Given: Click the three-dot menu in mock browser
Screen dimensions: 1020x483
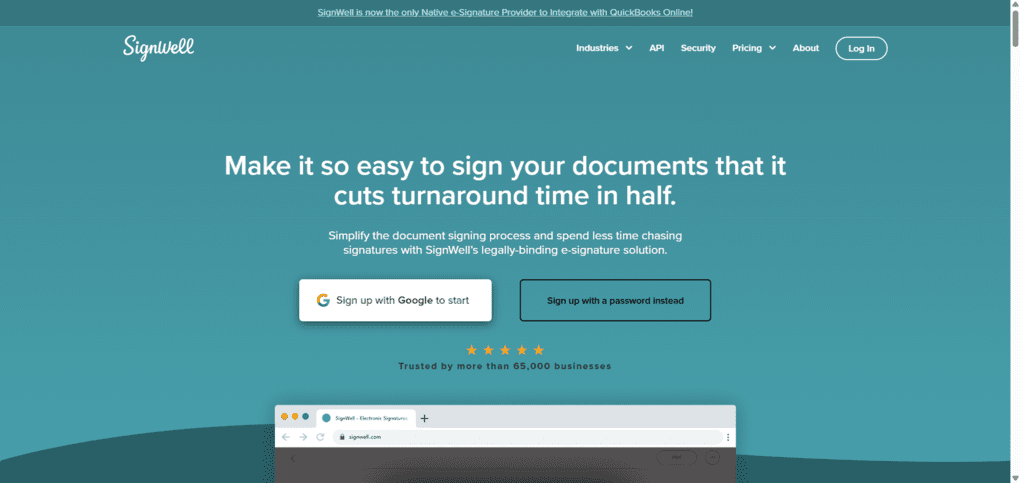Looking at the screenshot, I should coord(728,437).
